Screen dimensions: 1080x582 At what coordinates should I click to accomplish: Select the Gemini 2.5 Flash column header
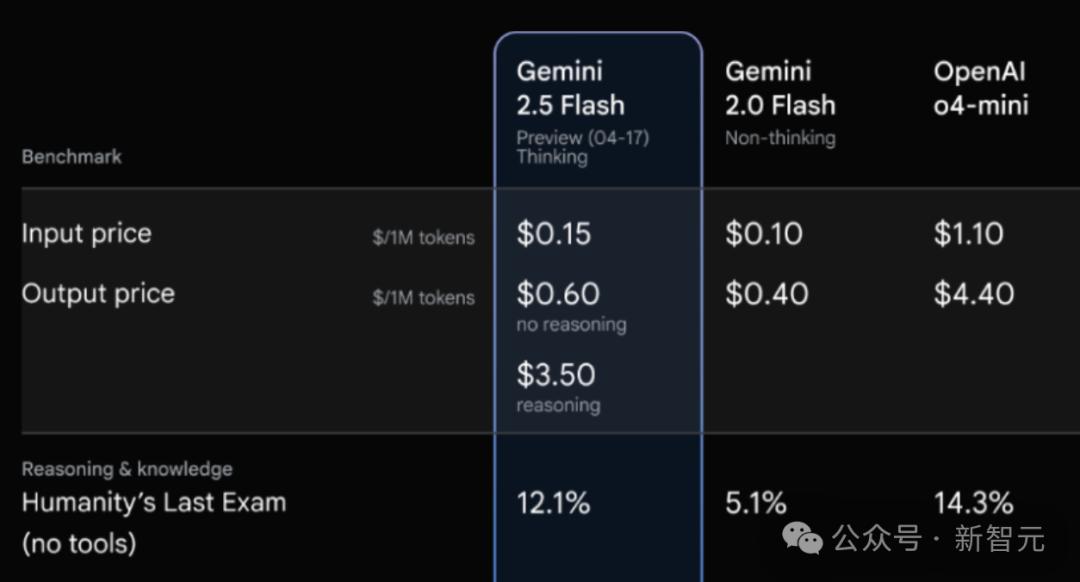pos(570,88)
